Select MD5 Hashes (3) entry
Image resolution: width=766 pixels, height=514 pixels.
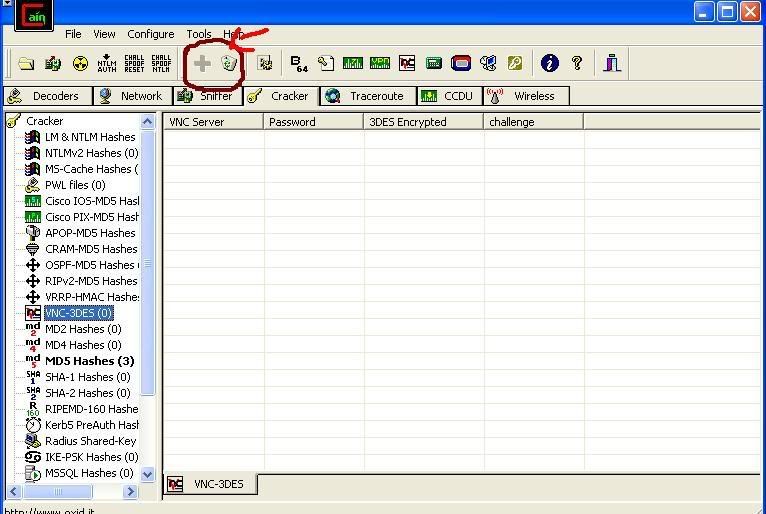click(x=89, y=361)
